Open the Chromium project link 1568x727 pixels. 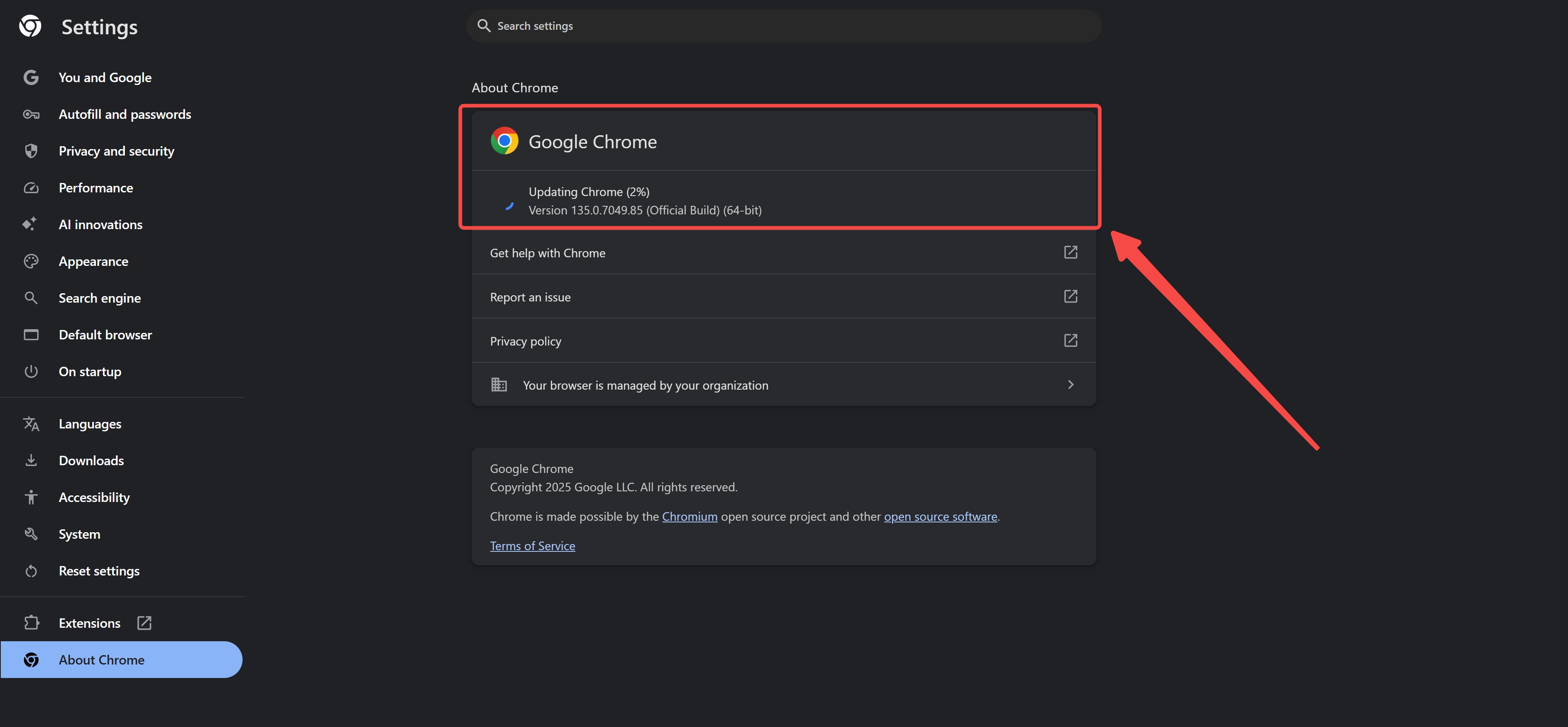[690, 516]
